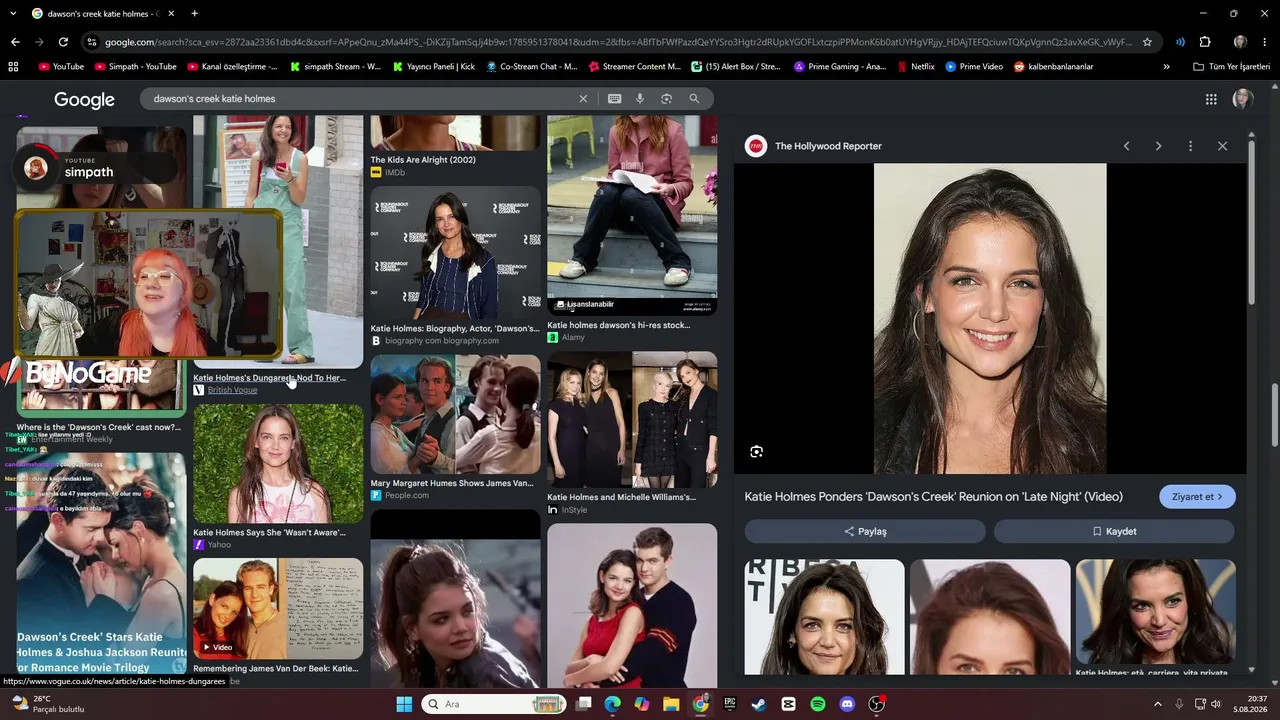Click the taskbar Ara search box
This screenshot has height=720, width=1280.
[494, 704]
